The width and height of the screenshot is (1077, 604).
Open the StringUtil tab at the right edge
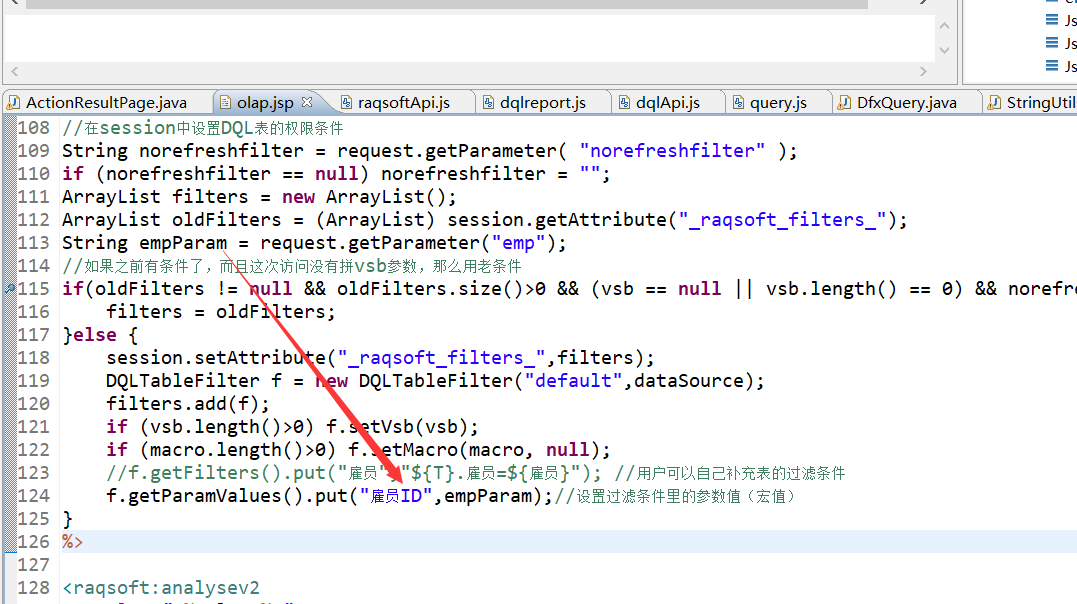pyautogui.click(x=1041, y=102)
